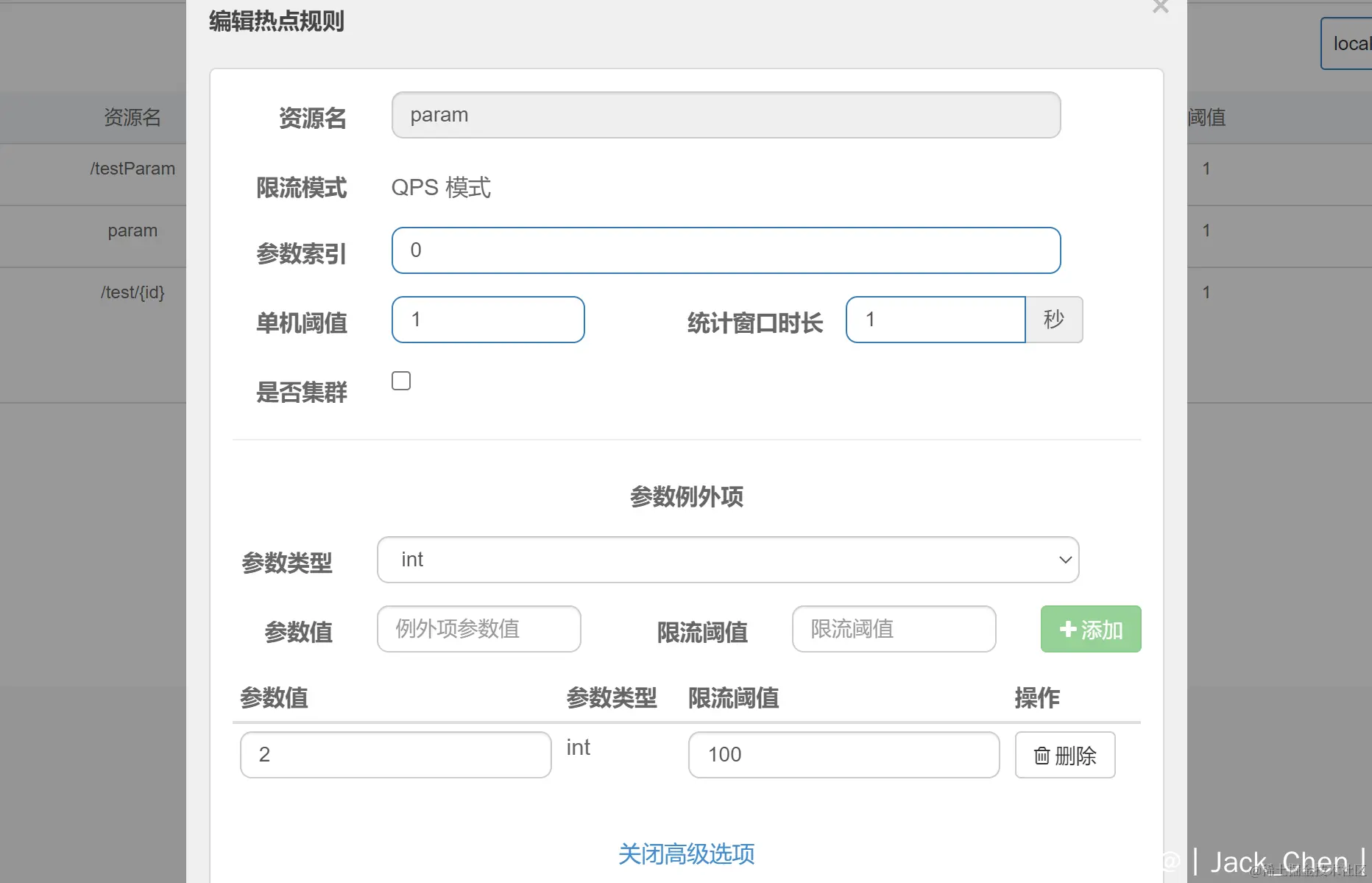Click the 关闭高级选项 link
This screenshot has height=883, width=1372.
(686, 854)
